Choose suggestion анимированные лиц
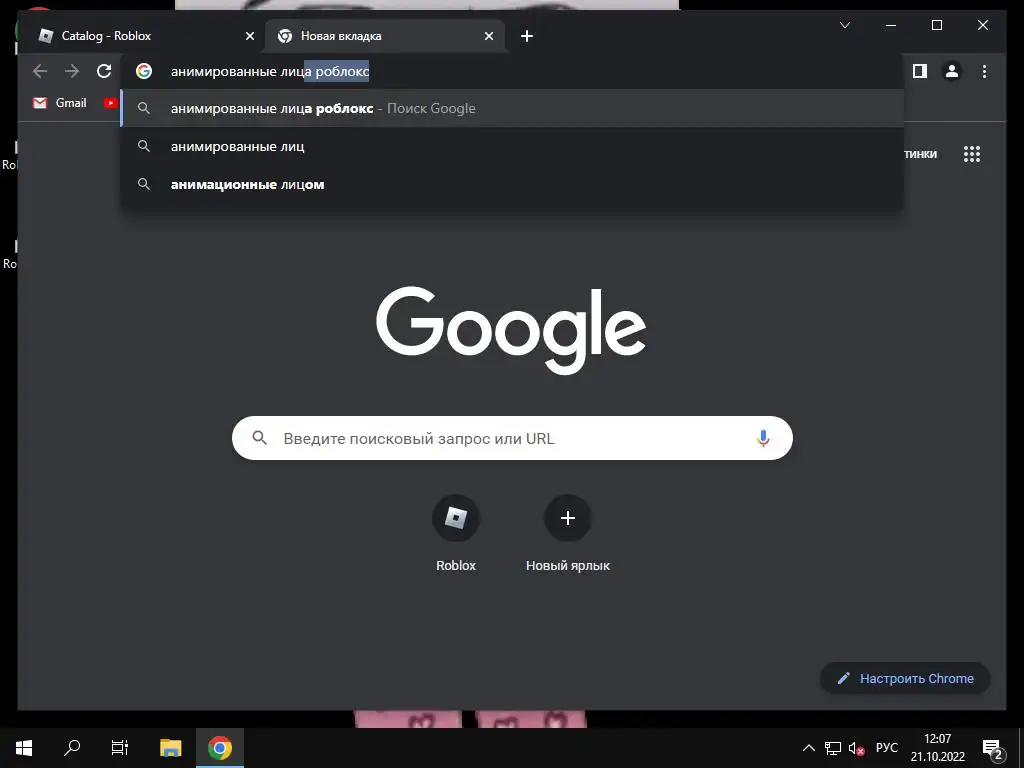Viewport: 1024px width, 768px height. click(x=512, y=146)
